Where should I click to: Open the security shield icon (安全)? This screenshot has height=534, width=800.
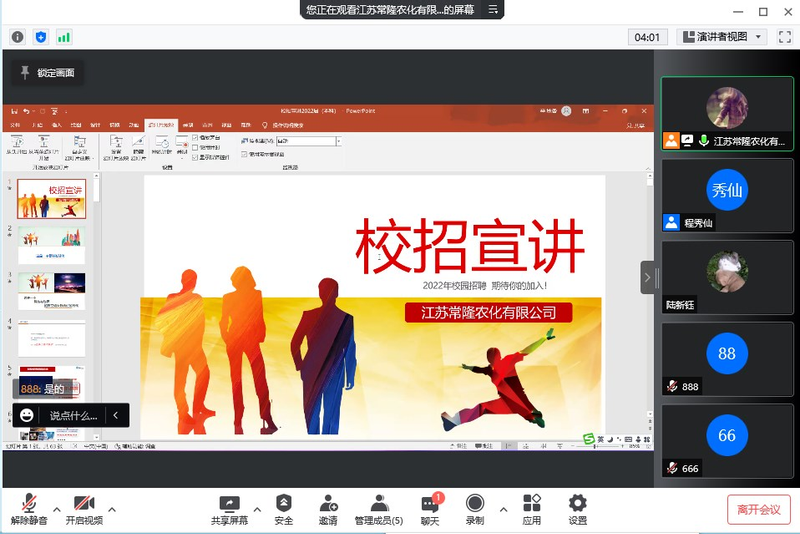pyautogui.click(x=284, y=503)
